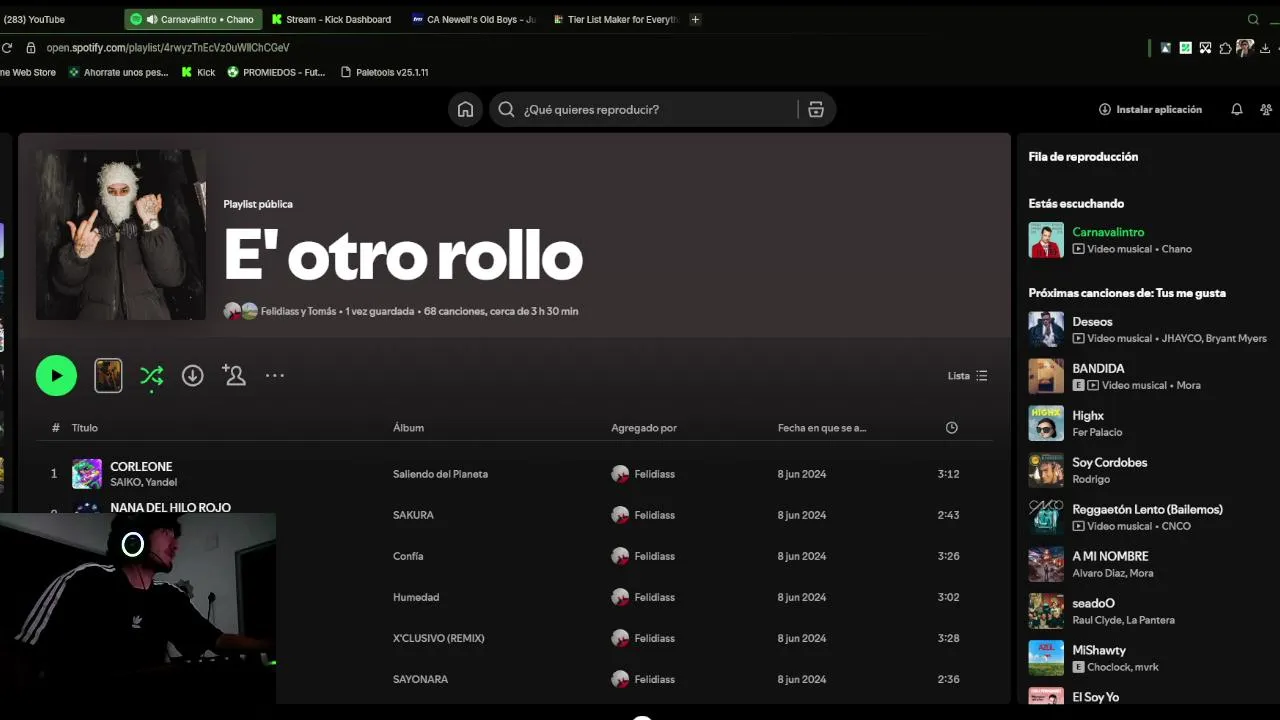Open the Paletools v25.1.11 bookmark

(384, 73)
